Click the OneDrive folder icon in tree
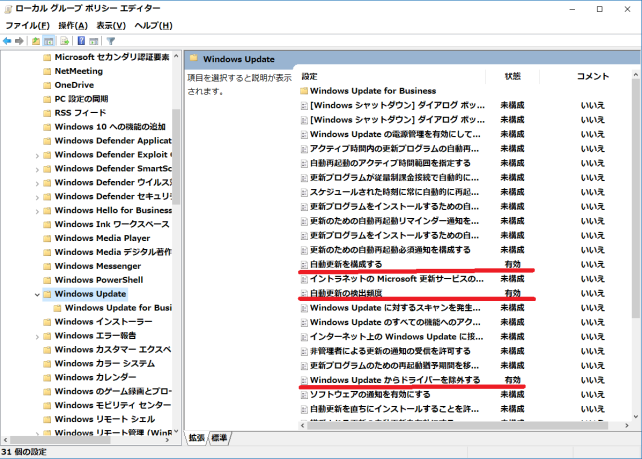 pyautogui.click(x=47, y=85)
